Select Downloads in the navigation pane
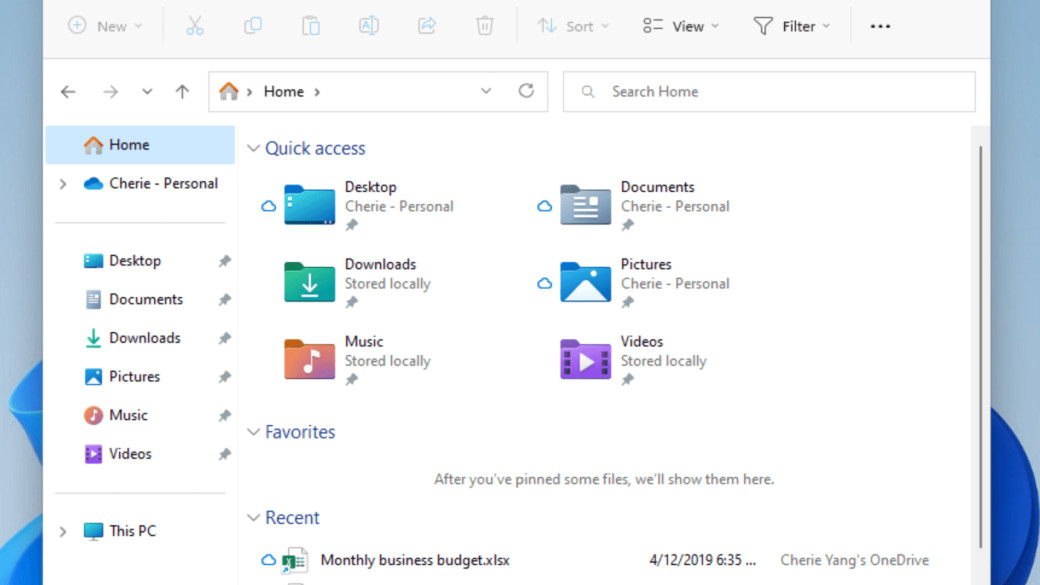 (x=140, y=338)
